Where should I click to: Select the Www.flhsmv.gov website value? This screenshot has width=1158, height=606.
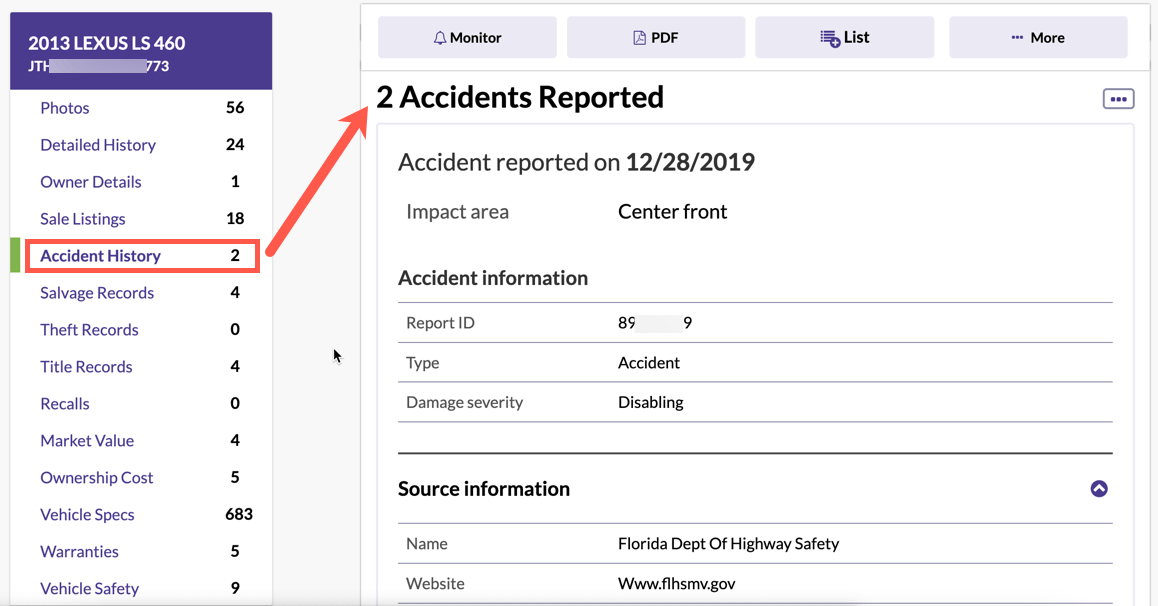click(x=676, y=583)
